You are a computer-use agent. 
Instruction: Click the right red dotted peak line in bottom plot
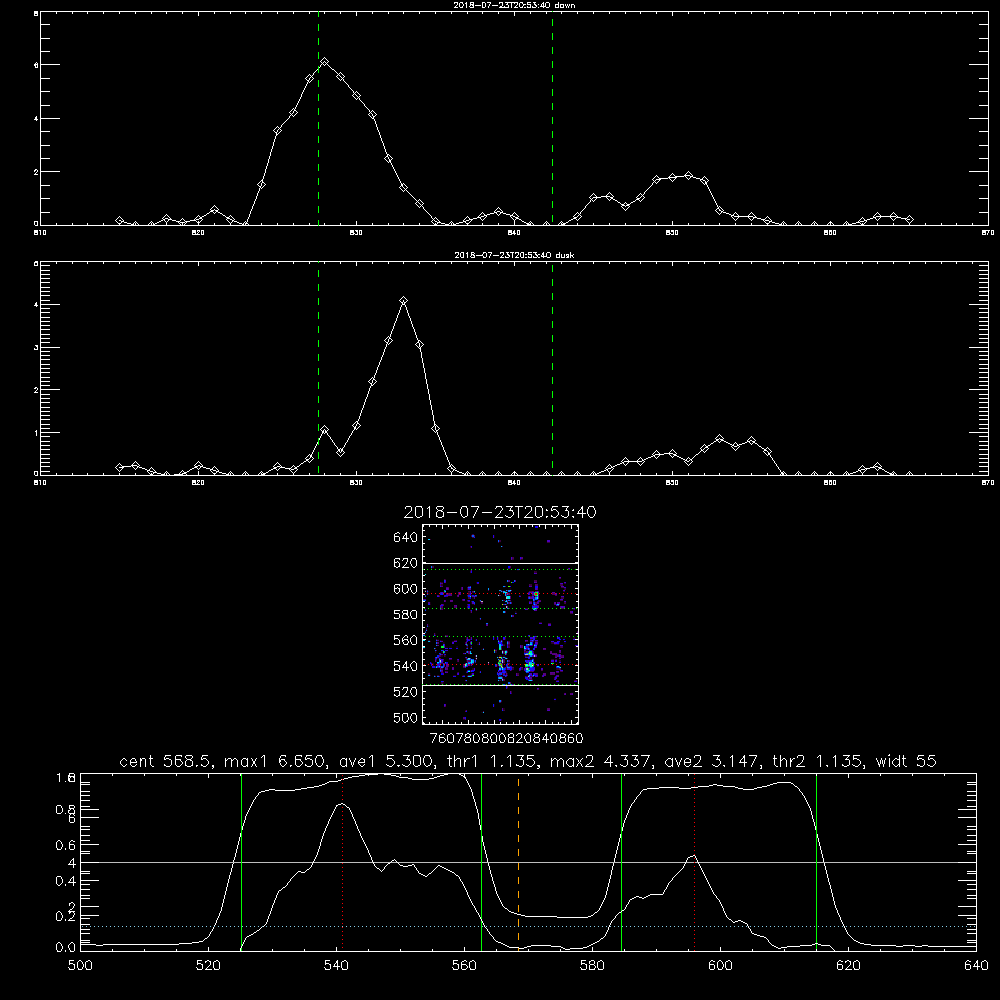point(694,862)
